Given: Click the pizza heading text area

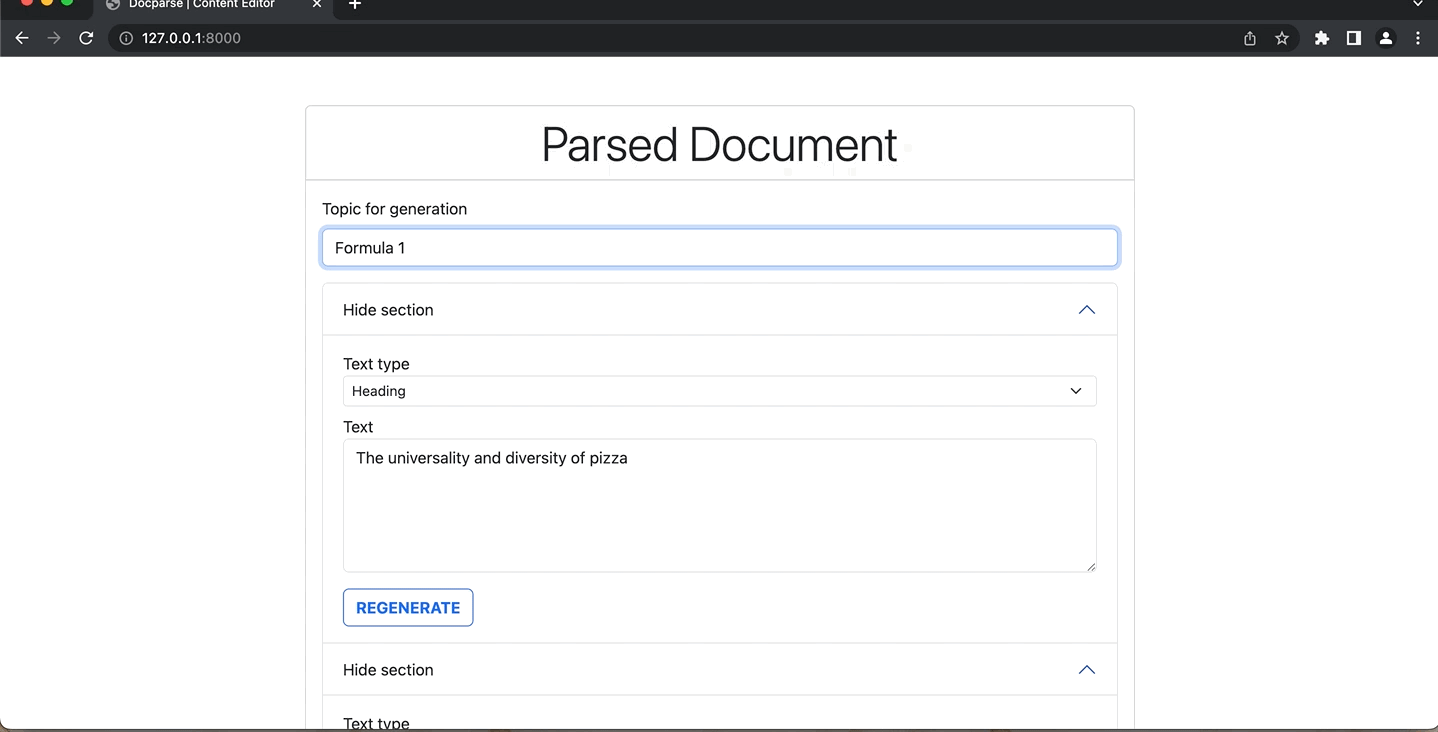Looking at the screenshot, I should 719,505.
